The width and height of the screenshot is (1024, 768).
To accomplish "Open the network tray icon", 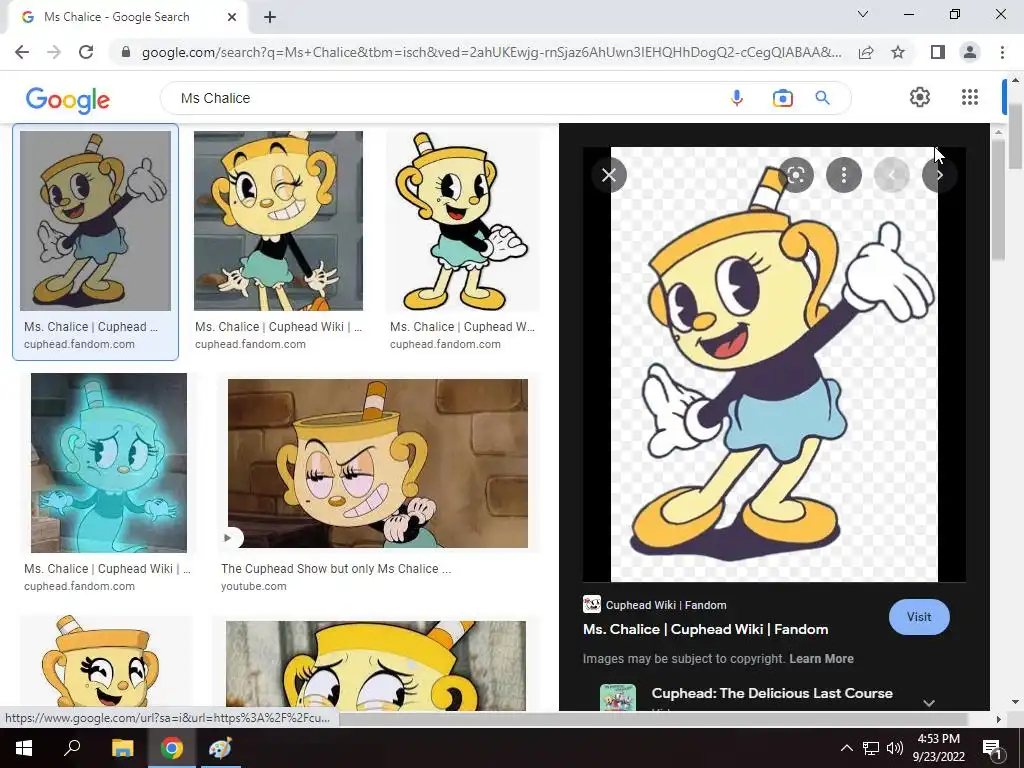I will [871, 748].
